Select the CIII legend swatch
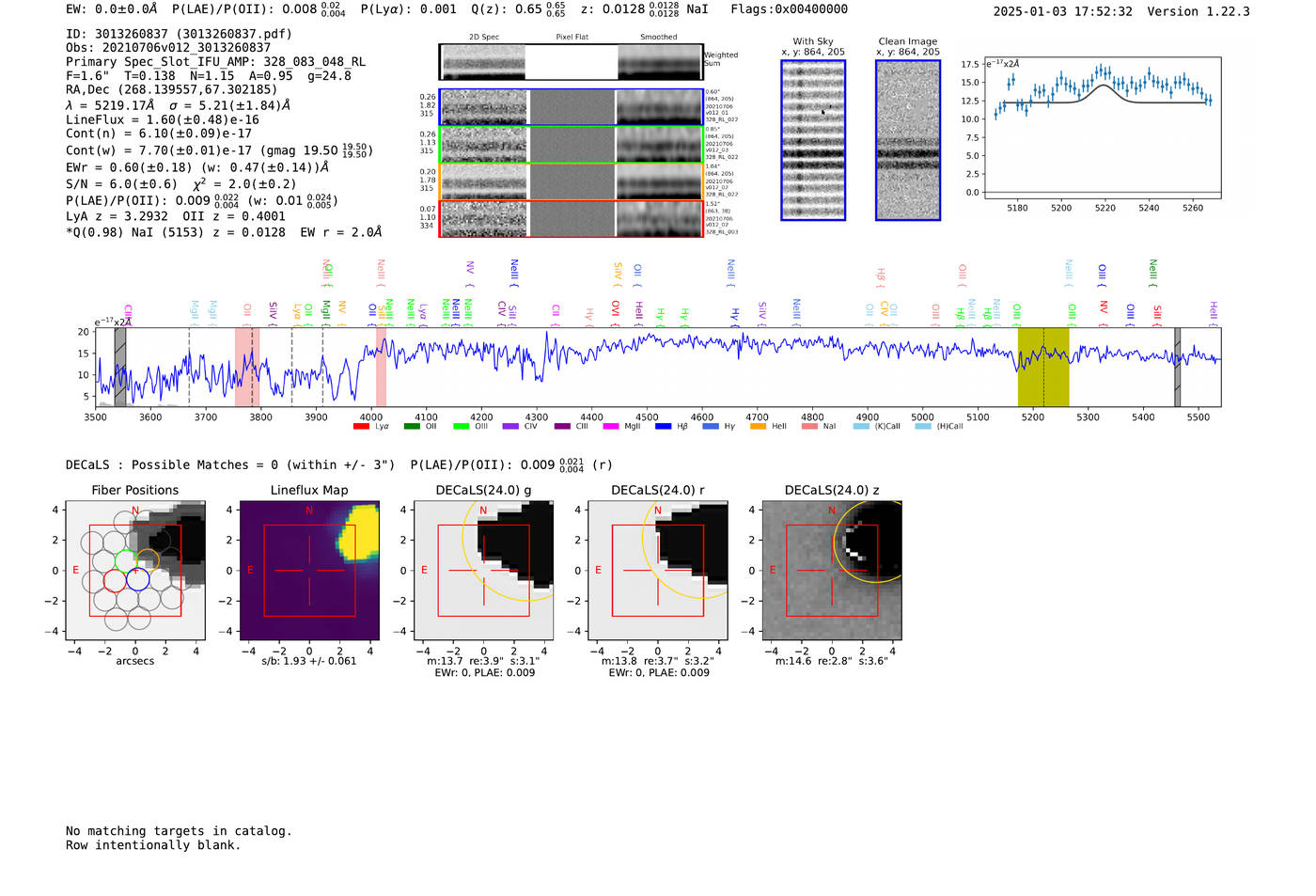 [x=562, y=427]
